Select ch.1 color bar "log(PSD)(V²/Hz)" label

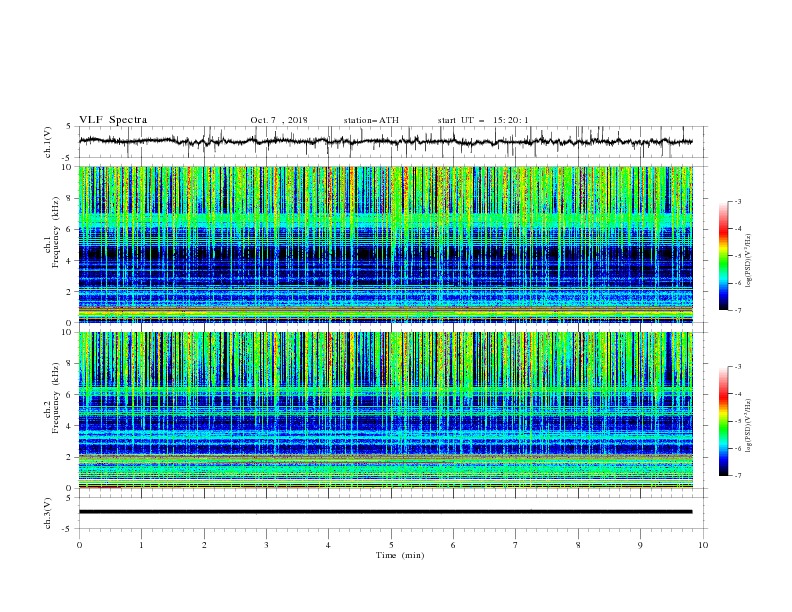pyautogui.click(x=749, y=261)
